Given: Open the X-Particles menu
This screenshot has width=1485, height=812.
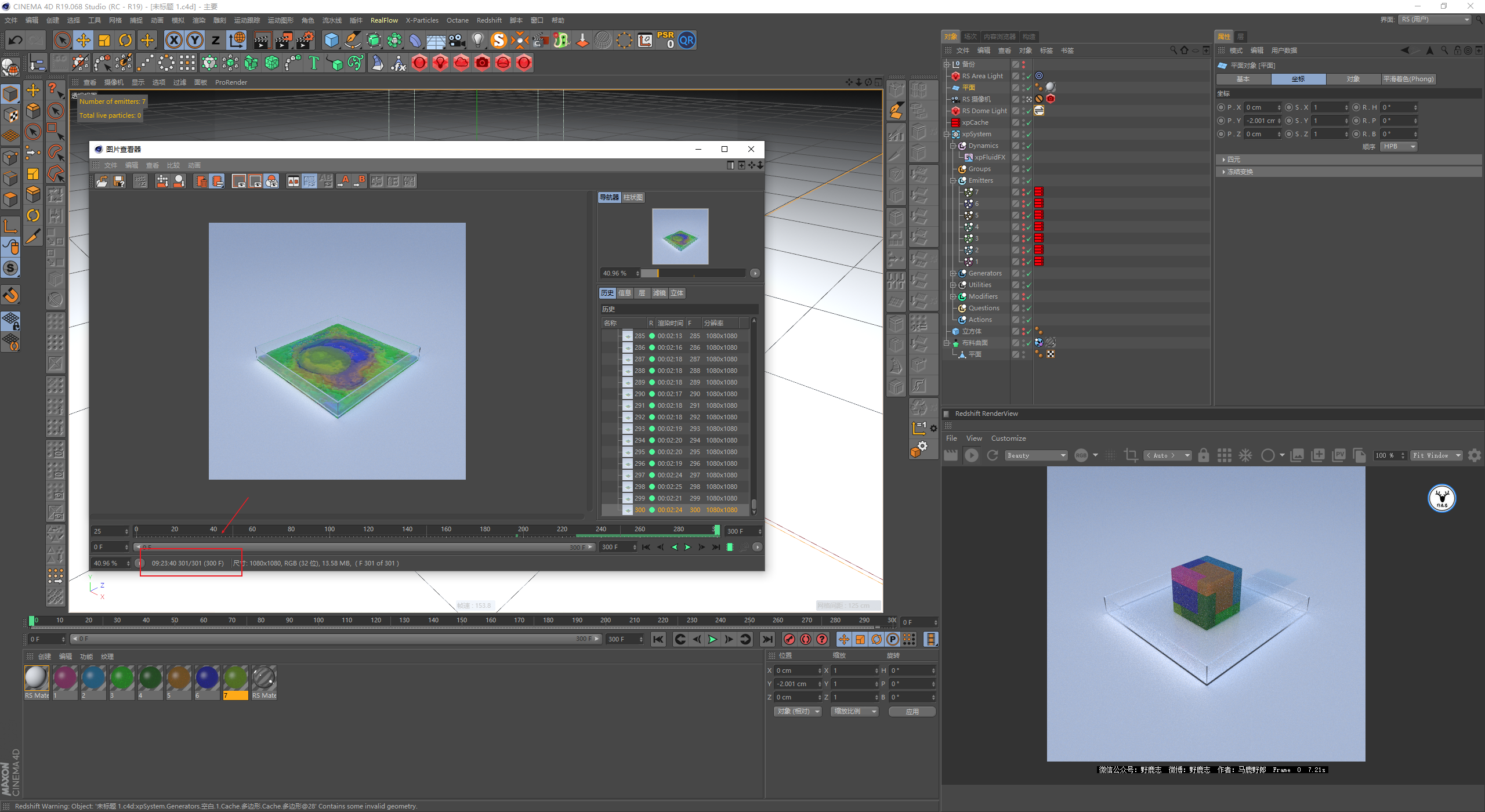Looking at the screenshot, I should tap(422, 20).
